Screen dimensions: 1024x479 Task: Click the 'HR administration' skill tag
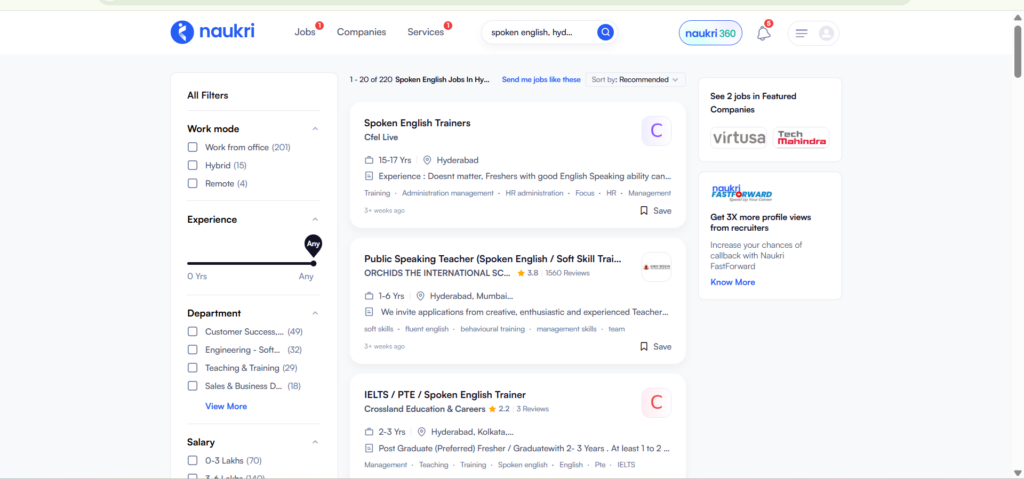point(534,193)
